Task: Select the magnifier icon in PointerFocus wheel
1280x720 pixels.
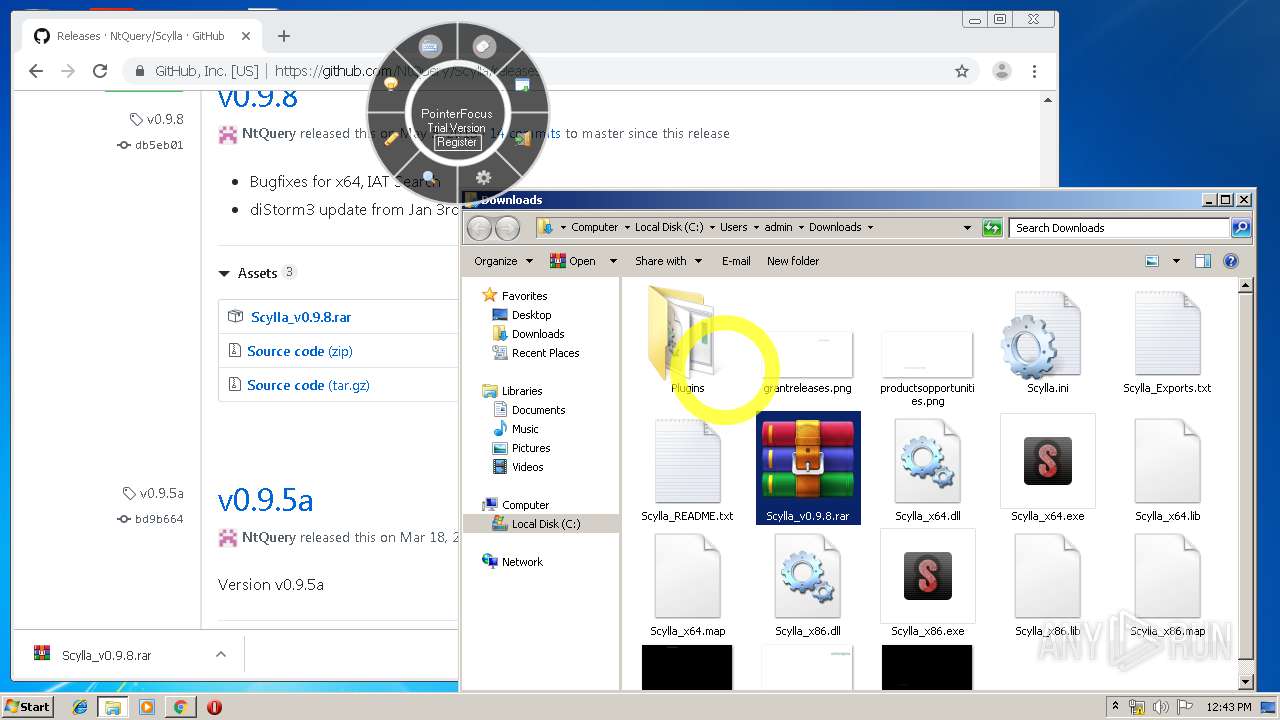Action: click(x=430, y=177)
